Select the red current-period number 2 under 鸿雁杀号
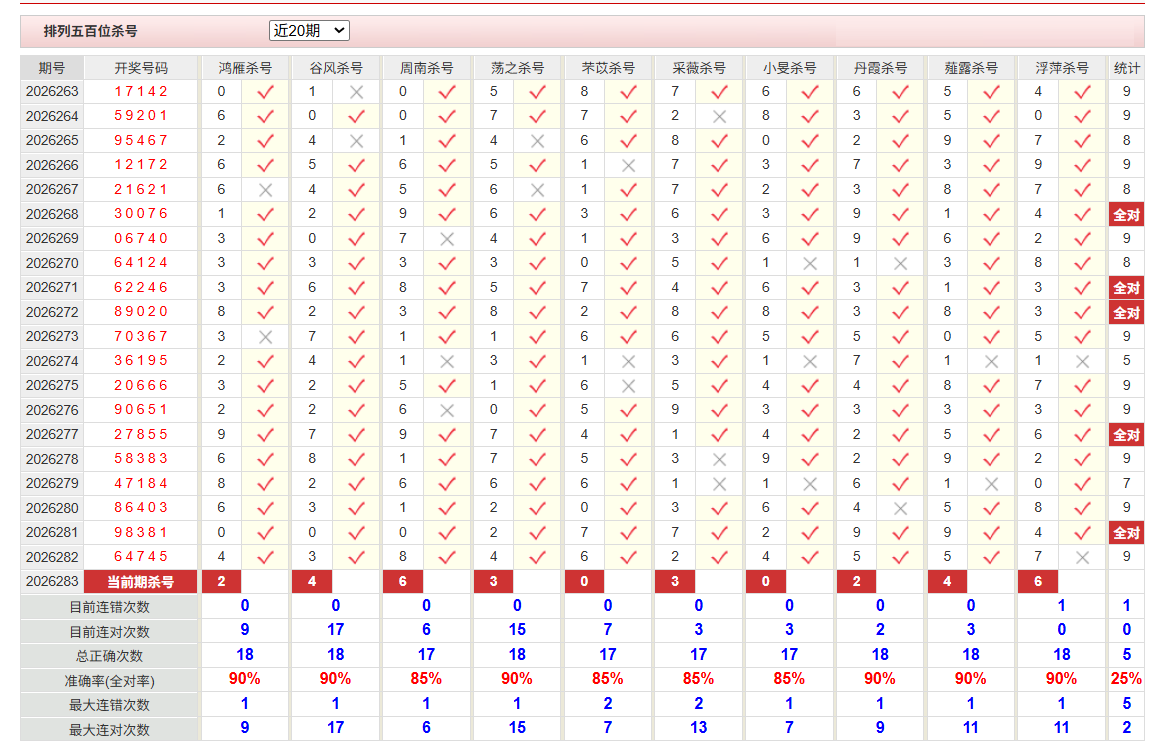Screen dimensions: 1157x754 point(221,581)
